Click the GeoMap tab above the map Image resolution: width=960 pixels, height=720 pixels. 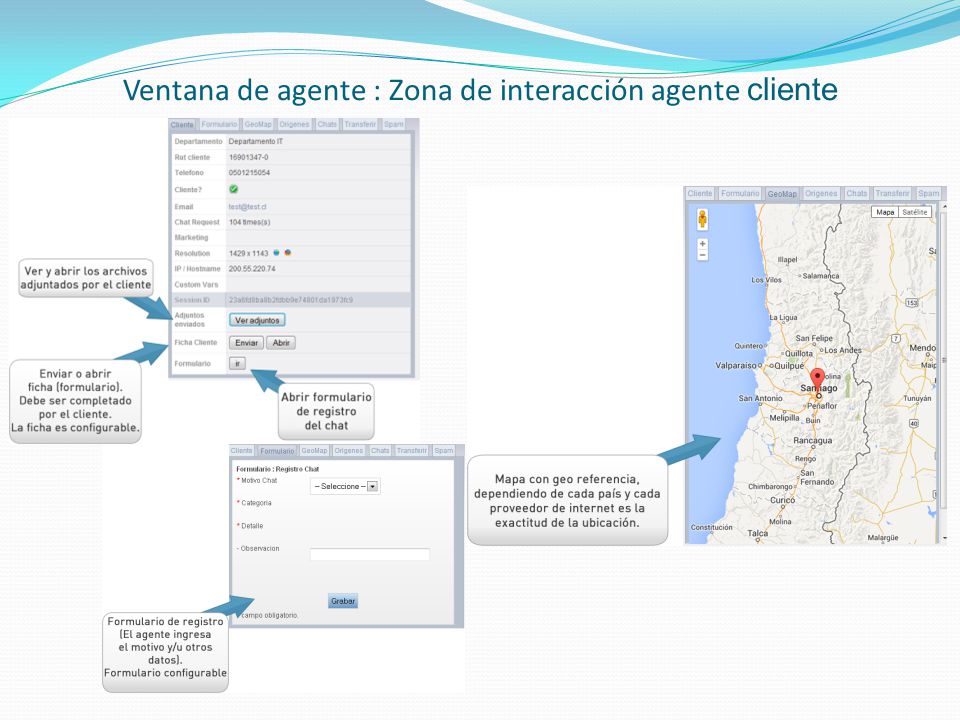[782, 193]
